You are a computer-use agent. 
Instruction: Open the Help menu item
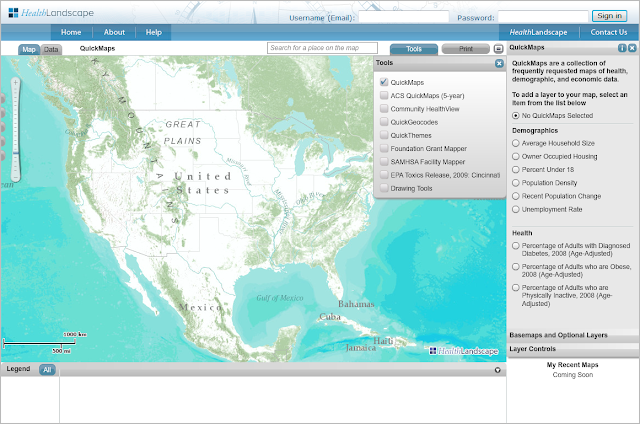click(x=153, y=32)
